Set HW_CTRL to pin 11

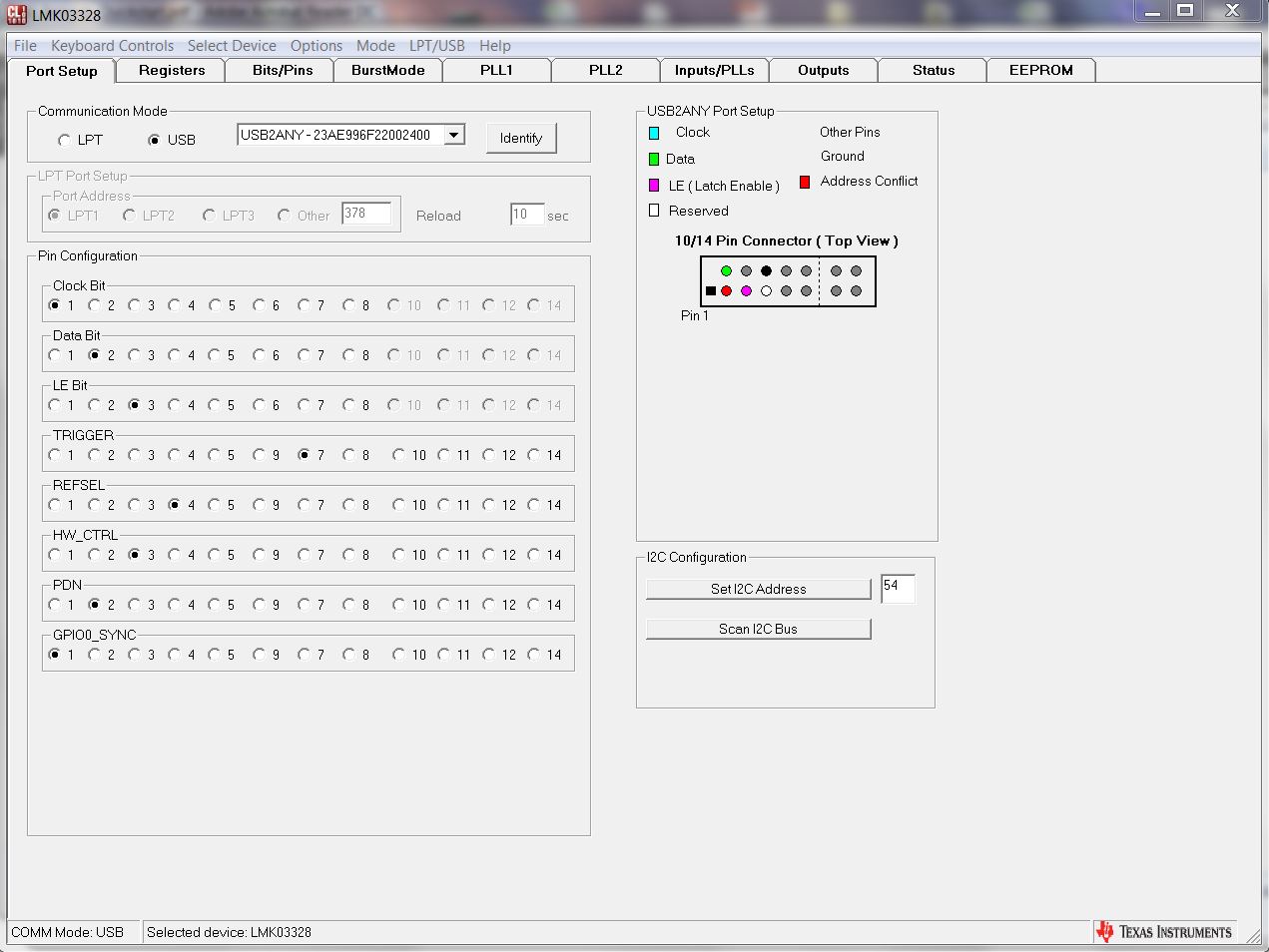point(443,555)
